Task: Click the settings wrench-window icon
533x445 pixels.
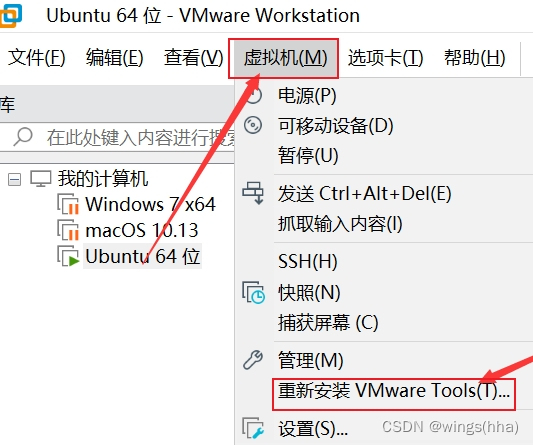Action: 253,428
